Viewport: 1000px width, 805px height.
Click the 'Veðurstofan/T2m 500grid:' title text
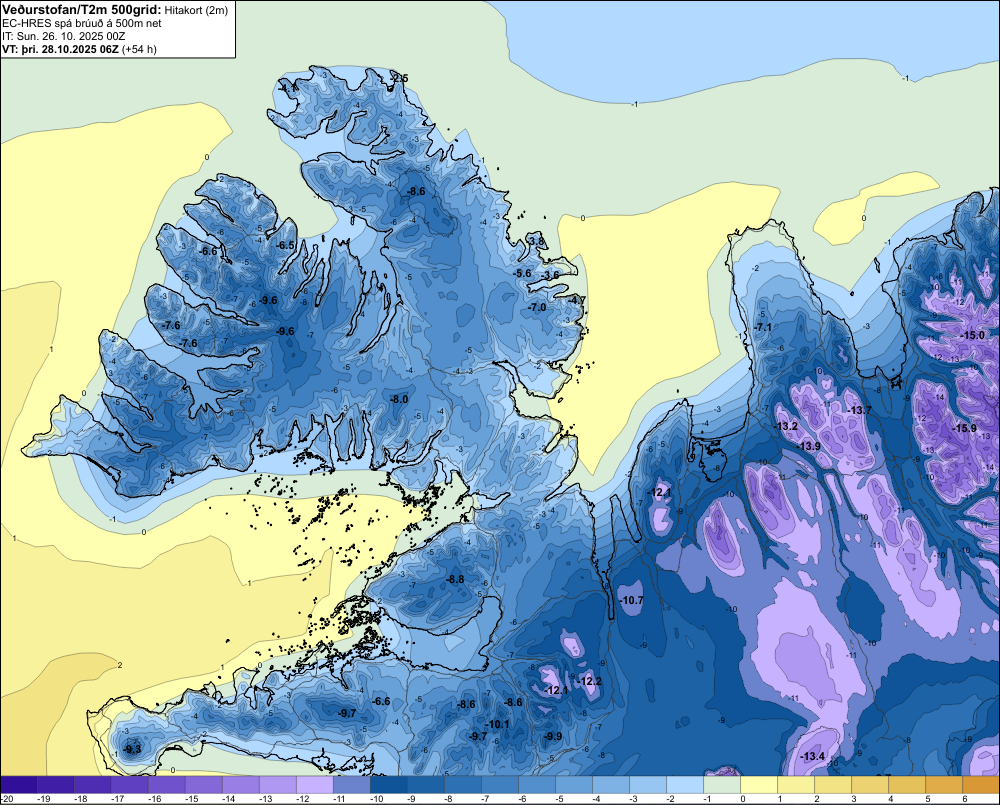click(x=81, y=10)
